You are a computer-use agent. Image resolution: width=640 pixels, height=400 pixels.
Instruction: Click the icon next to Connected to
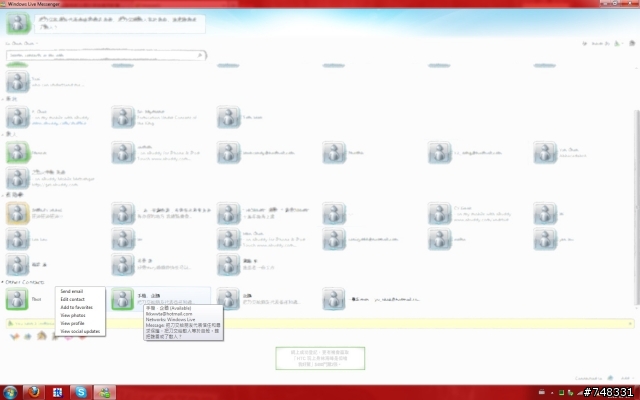tap(610, 378)
